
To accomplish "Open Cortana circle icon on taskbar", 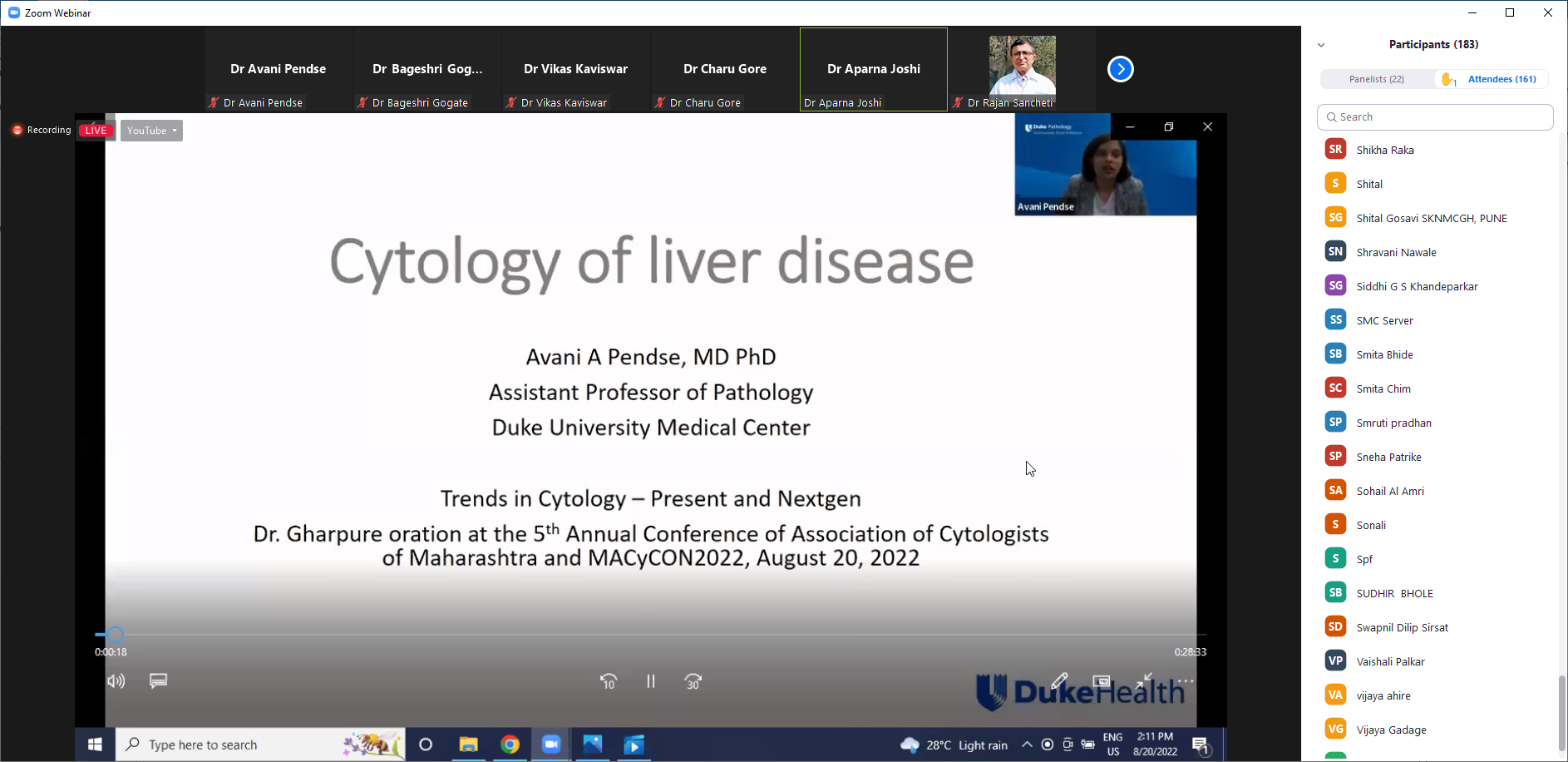I will tap(426, 745).
